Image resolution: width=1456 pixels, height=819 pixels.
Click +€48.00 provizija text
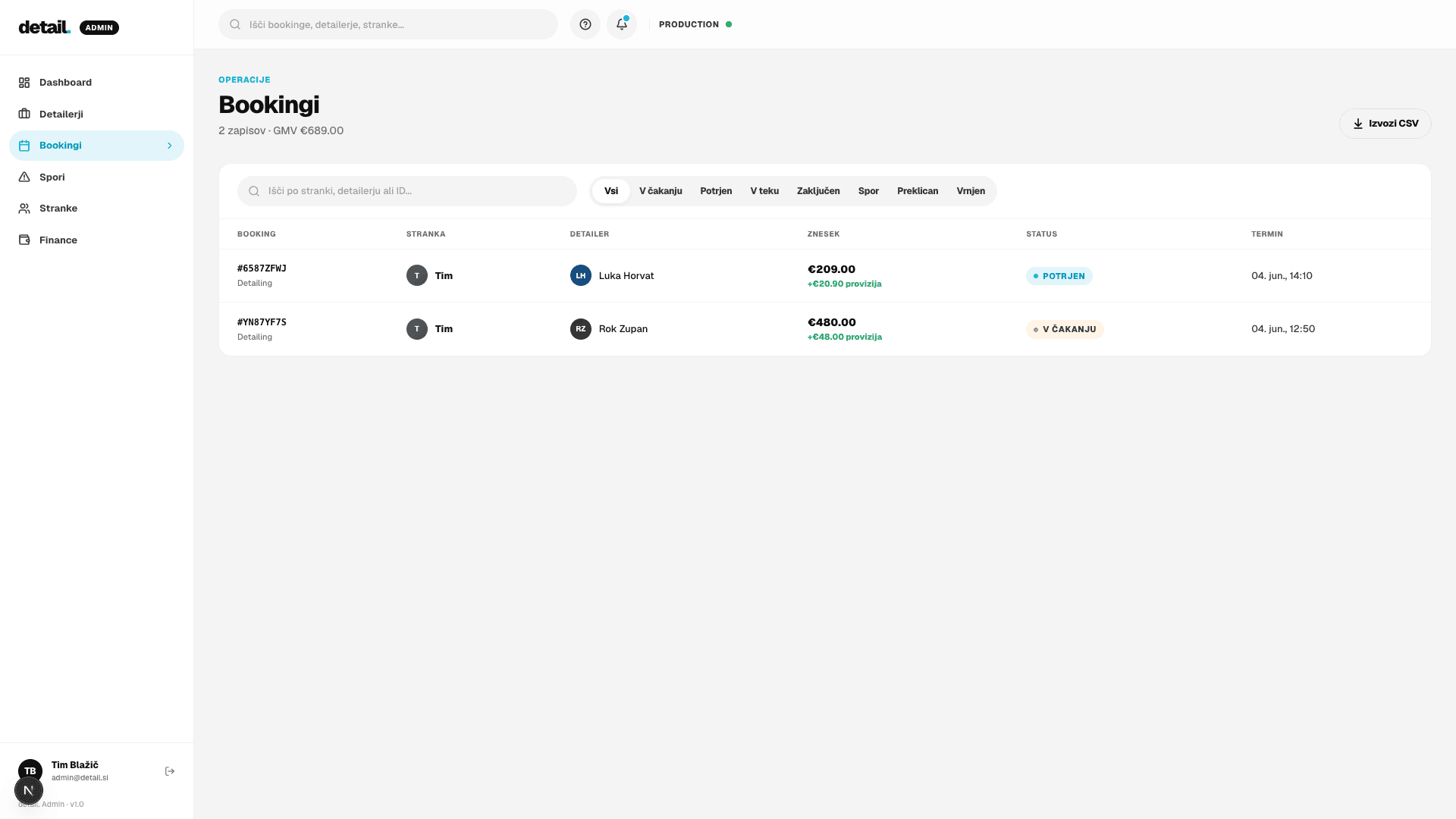tap(845, 337)
